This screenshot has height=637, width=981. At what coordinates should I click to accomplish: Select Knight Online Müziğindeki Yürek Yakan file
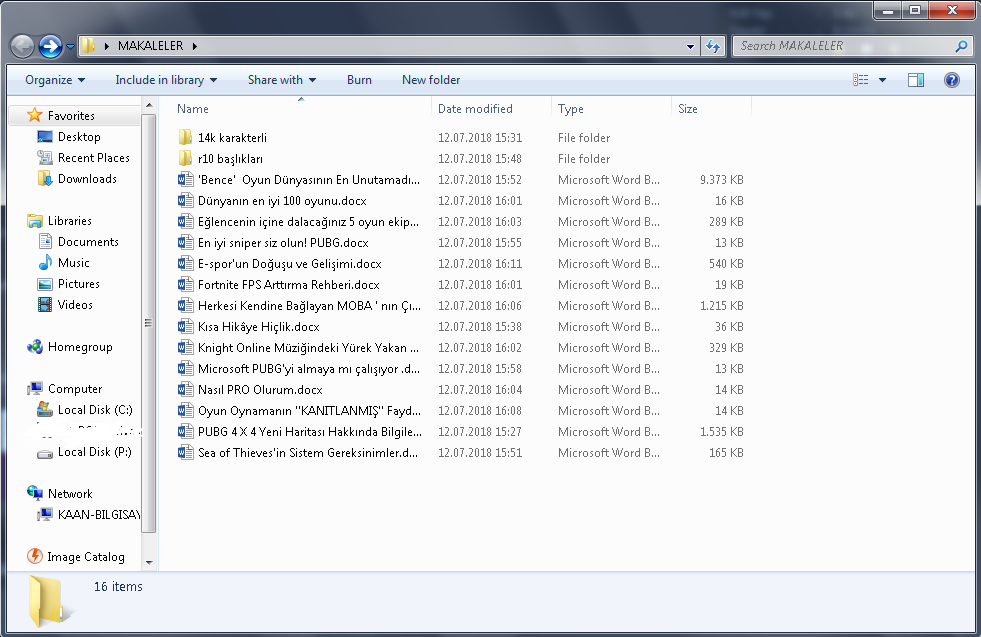point(308,348)
